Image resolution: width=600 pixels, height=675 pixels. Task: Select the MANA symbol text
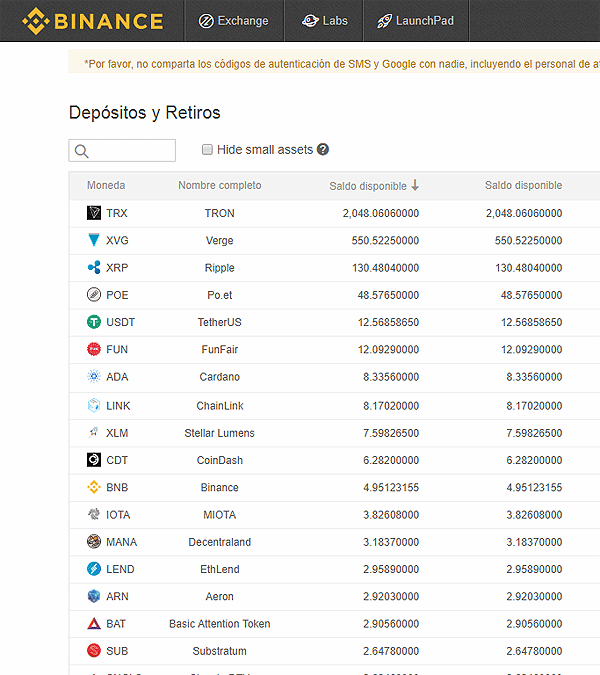[x=121, y=542]
